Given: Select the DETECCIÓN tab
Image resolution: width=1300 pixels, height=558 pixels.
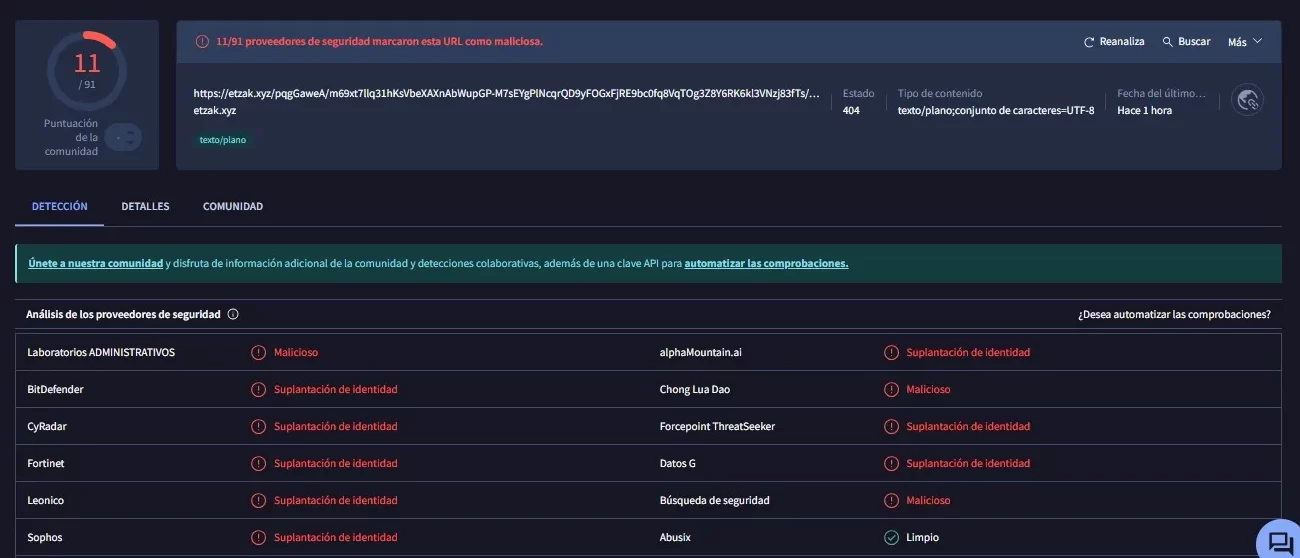Looking at the screenshot, I should [59, 207].
